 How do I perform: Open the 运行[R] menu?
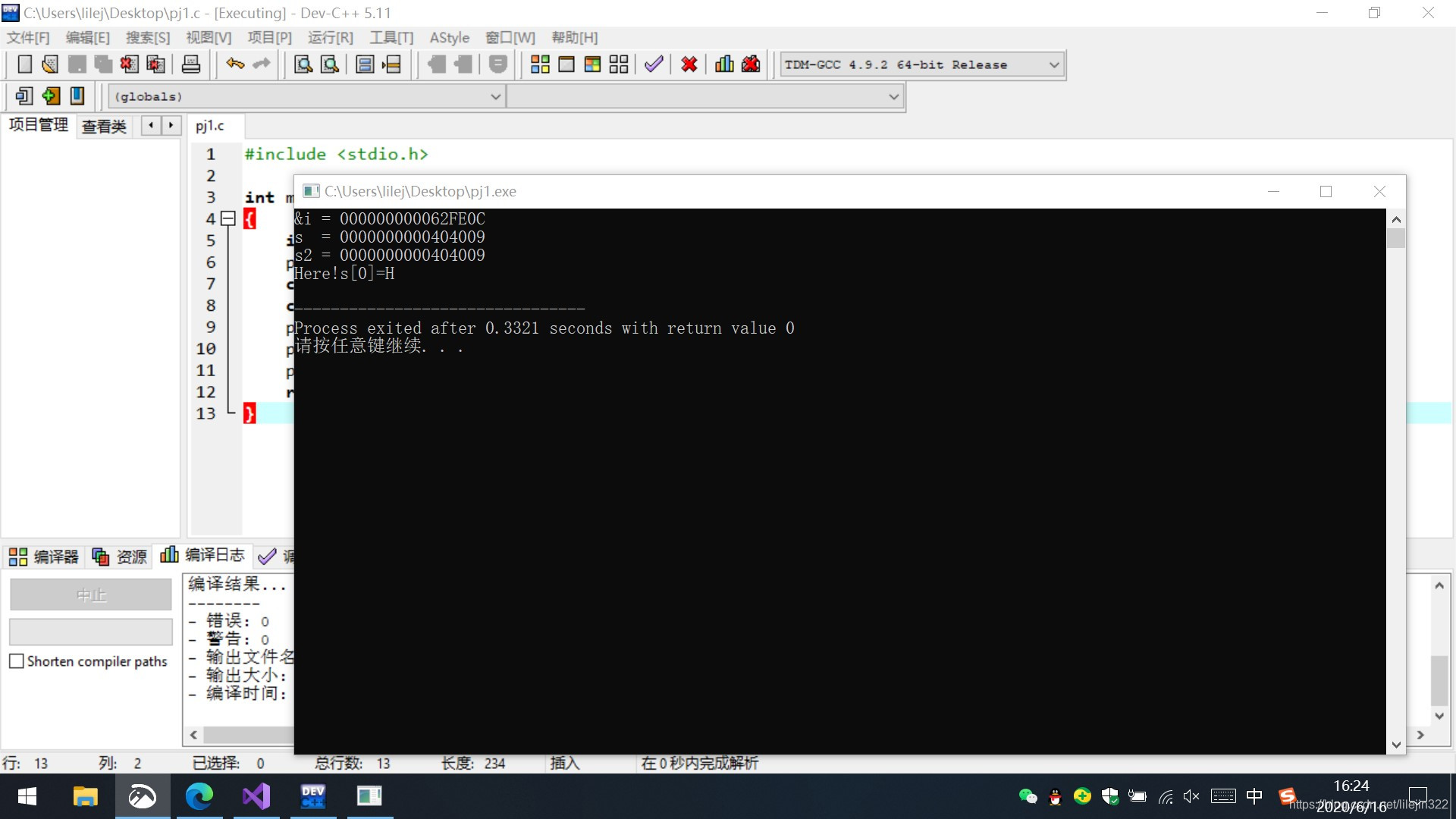[331, 38]
